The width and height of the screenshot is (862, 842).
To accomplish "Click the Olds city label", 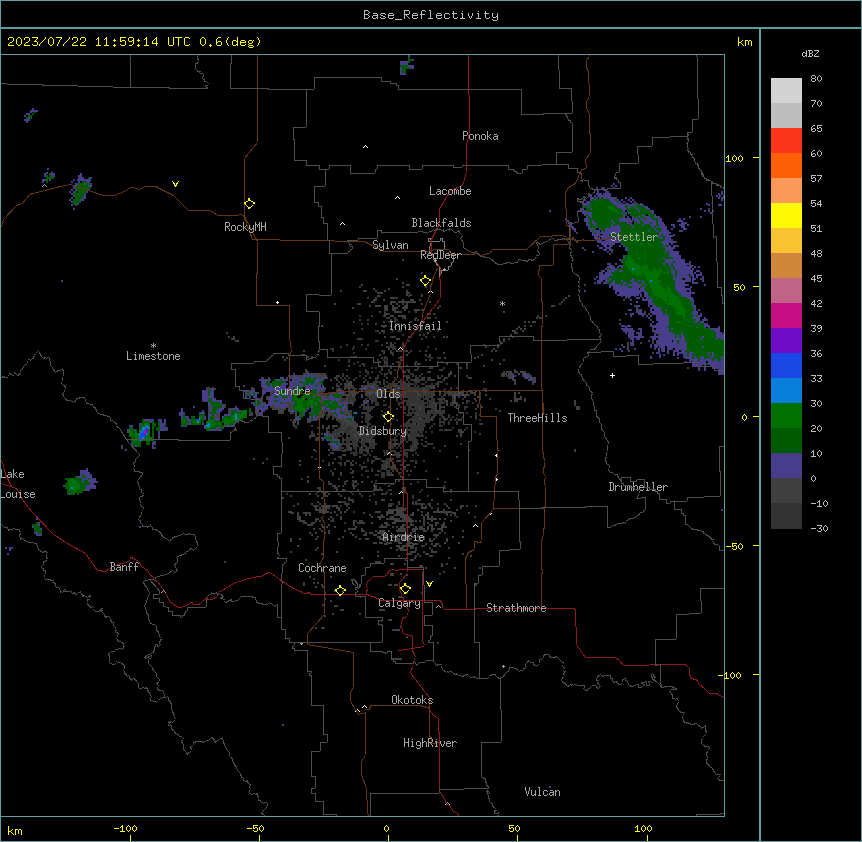I will pos(388,394).
